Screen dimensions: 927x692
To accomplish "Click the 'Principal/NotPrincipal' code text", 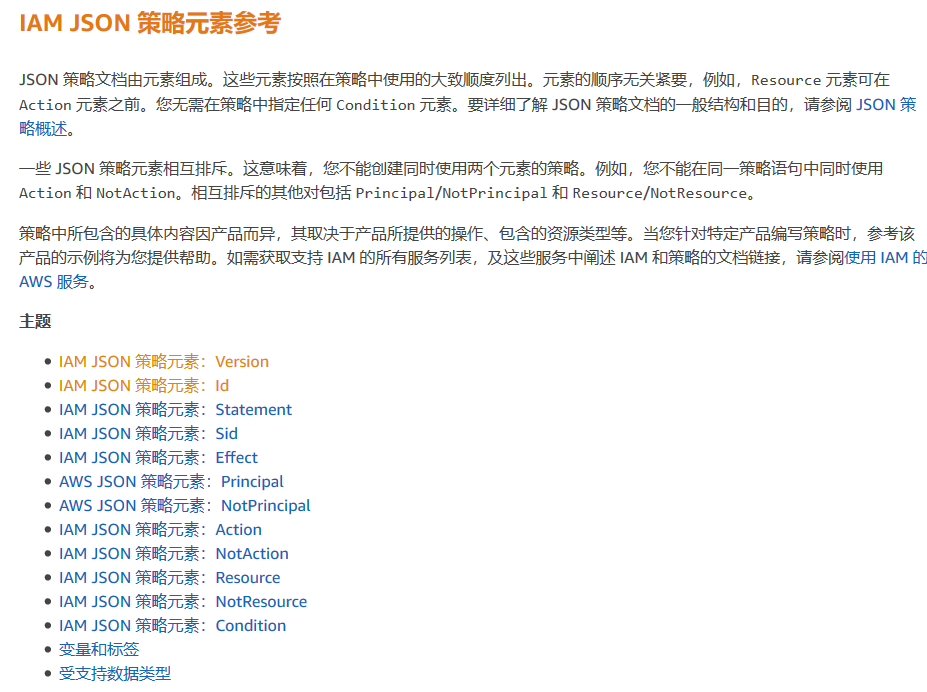I will [451, 193].
